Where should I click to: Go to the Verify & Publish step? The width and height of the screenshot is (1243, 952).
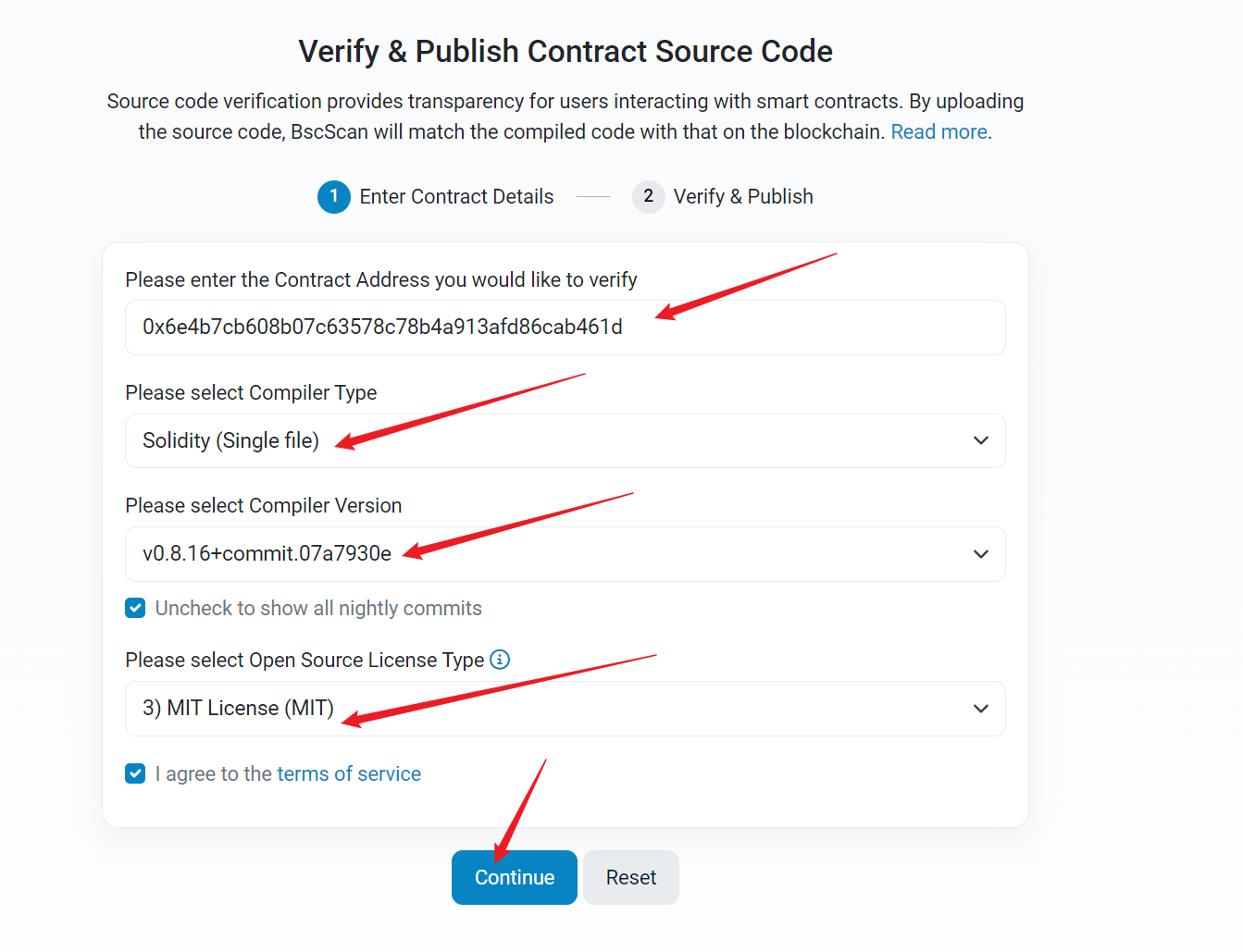743,196
